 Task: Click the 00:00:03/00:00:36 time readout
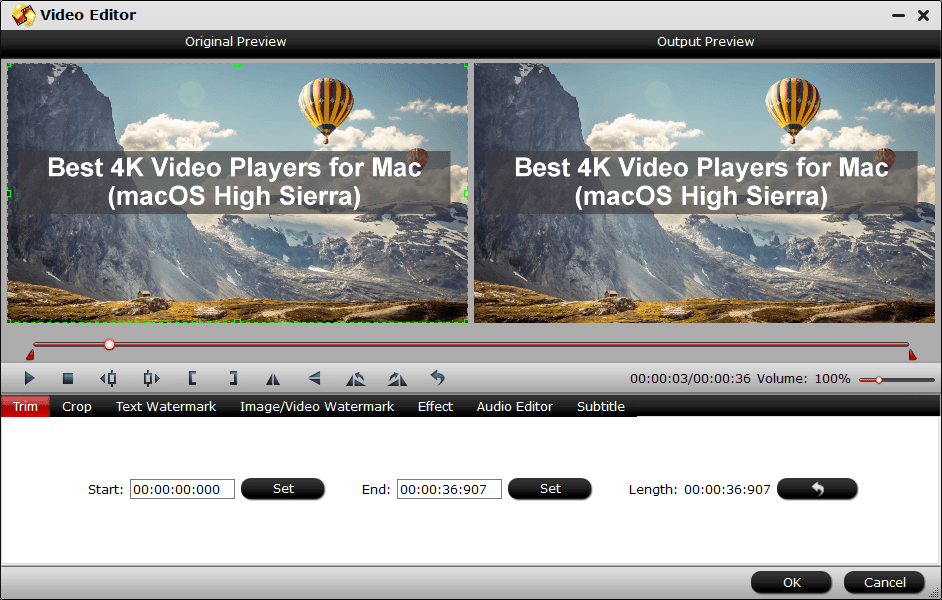690,379
